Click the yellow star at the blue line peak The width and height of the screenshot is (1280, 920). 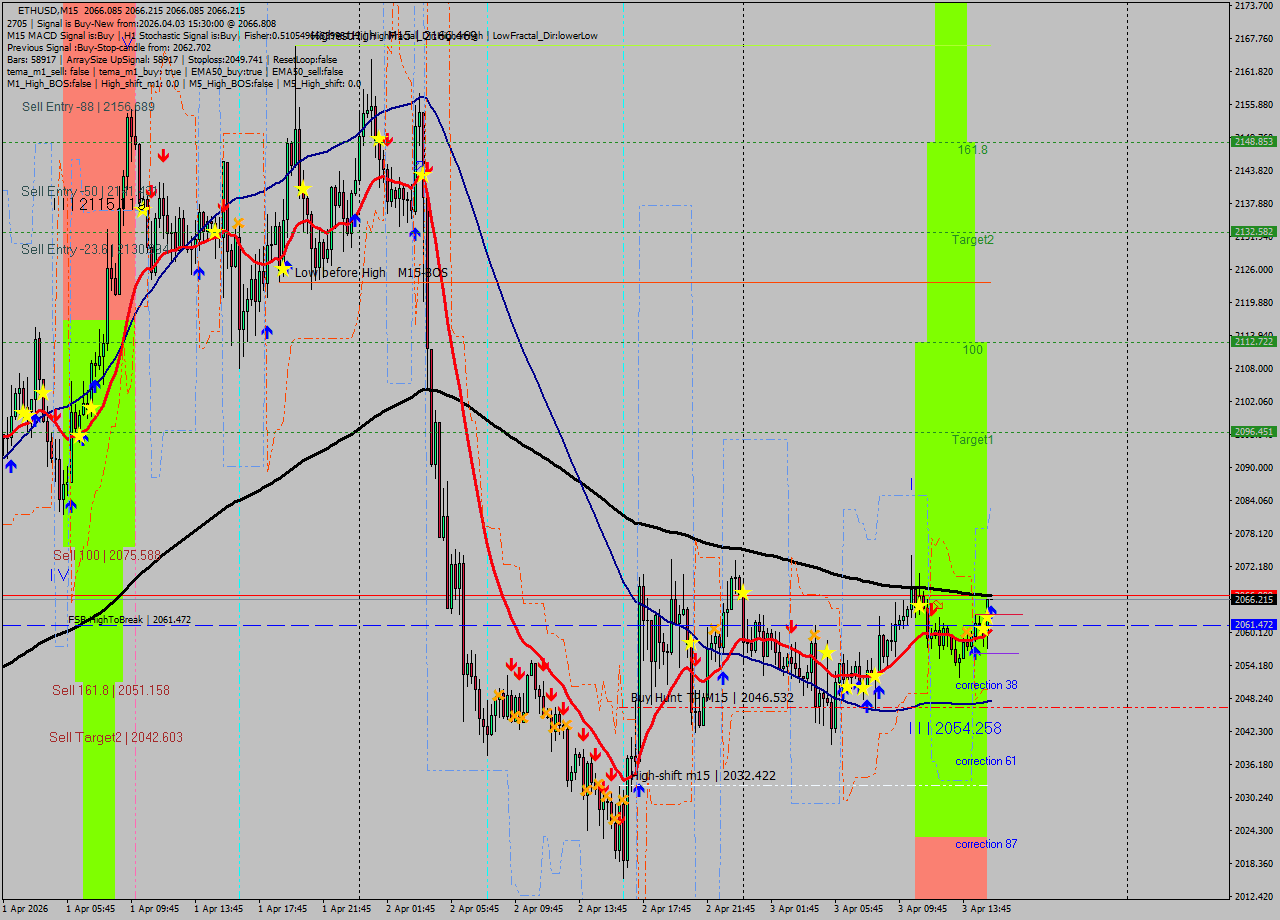[x=423, y=176]
